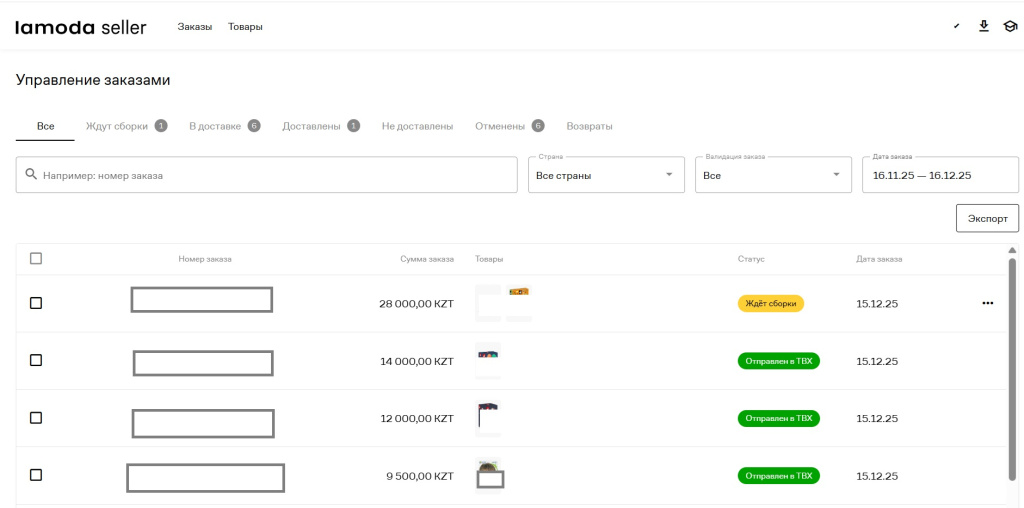This screenshot has height=508, width=1024.
Task: Go to the "Отменены" tab
Action: click(500, 126)
